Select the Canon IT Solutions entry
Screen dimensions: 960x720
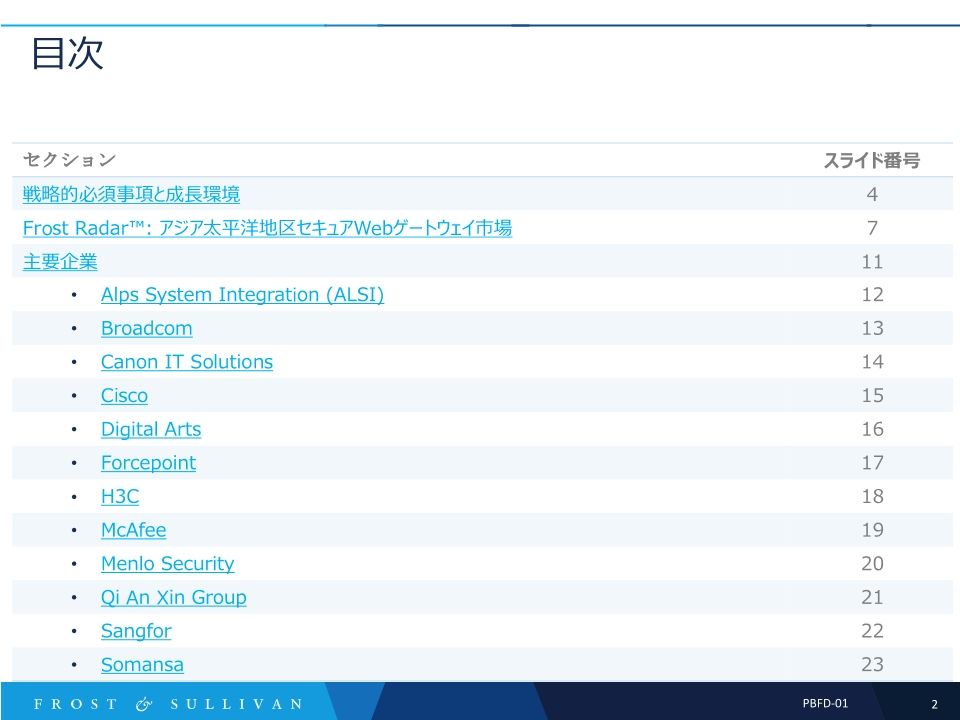click(187, 362)
